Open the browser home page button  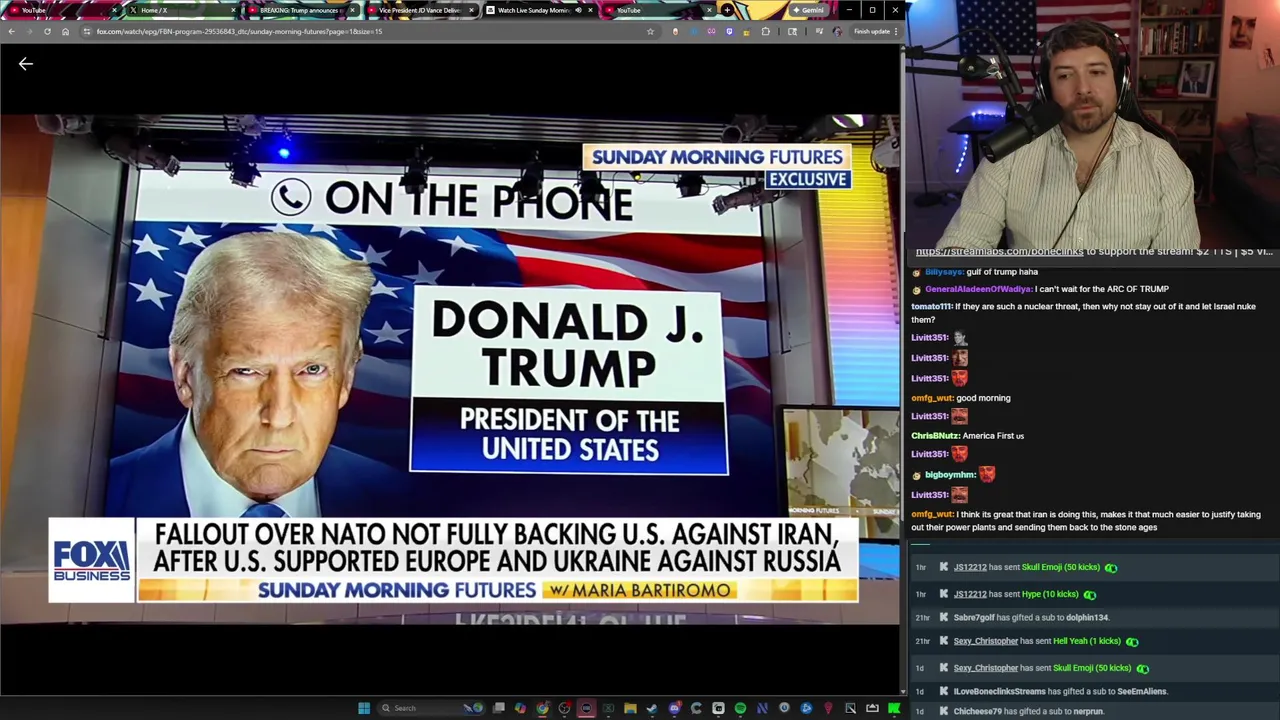coord(65,31)
